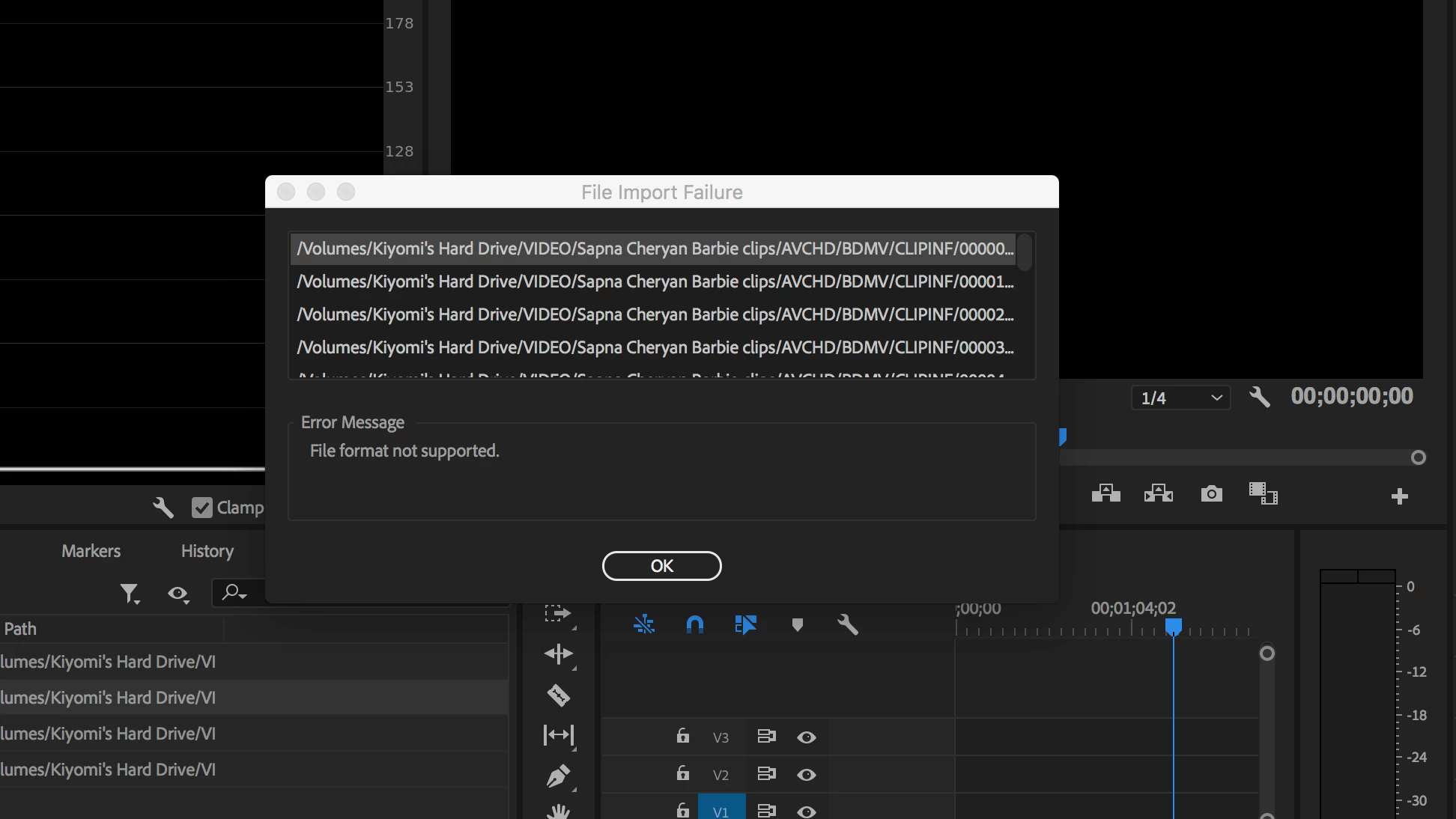Select the CLIPINF/00002 file path entry
The image size is (1456, 819).
(x=655, y=314)
